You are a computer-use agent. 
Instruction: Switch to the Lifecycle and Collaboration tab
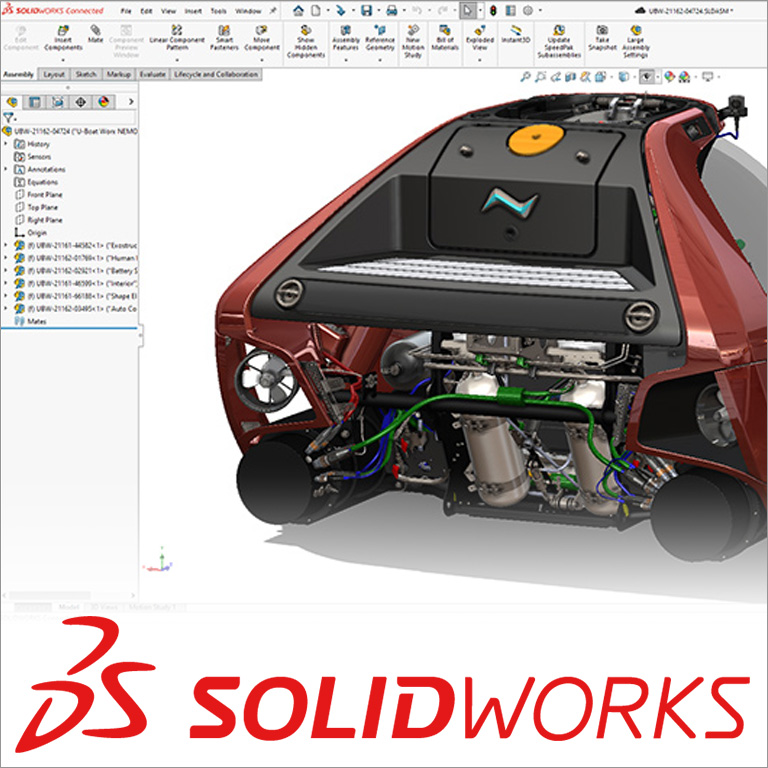click(216, 74)
